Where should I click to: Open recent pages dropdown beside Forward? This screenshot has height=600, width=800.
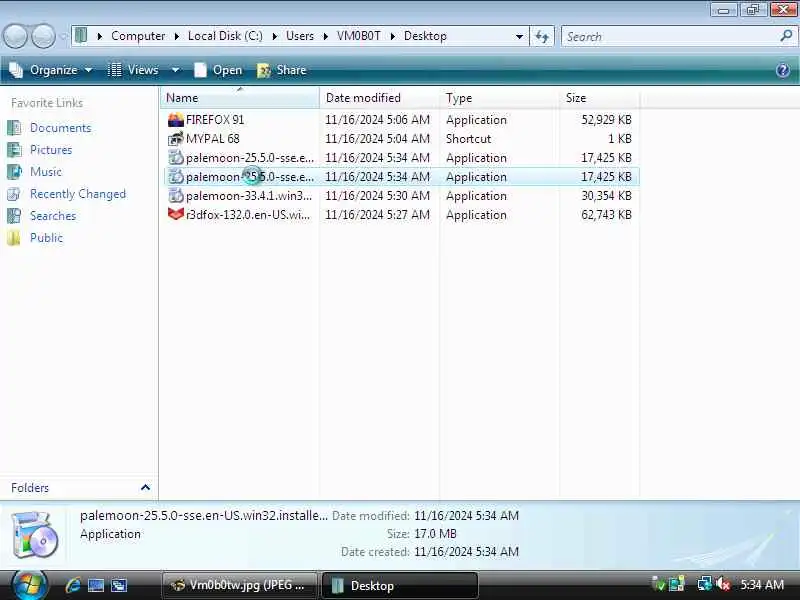63,37
